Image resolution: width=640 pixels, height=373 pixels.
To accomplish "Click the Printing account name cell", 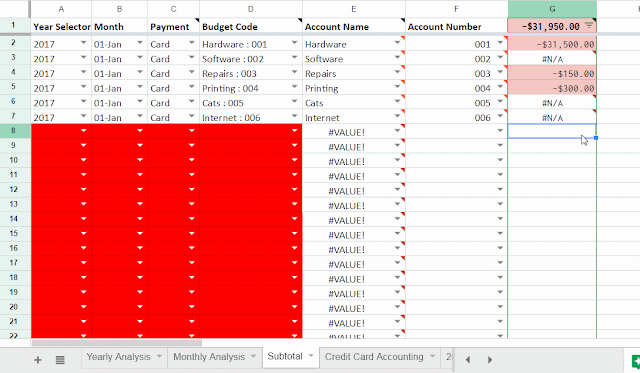I will (353, 88).
